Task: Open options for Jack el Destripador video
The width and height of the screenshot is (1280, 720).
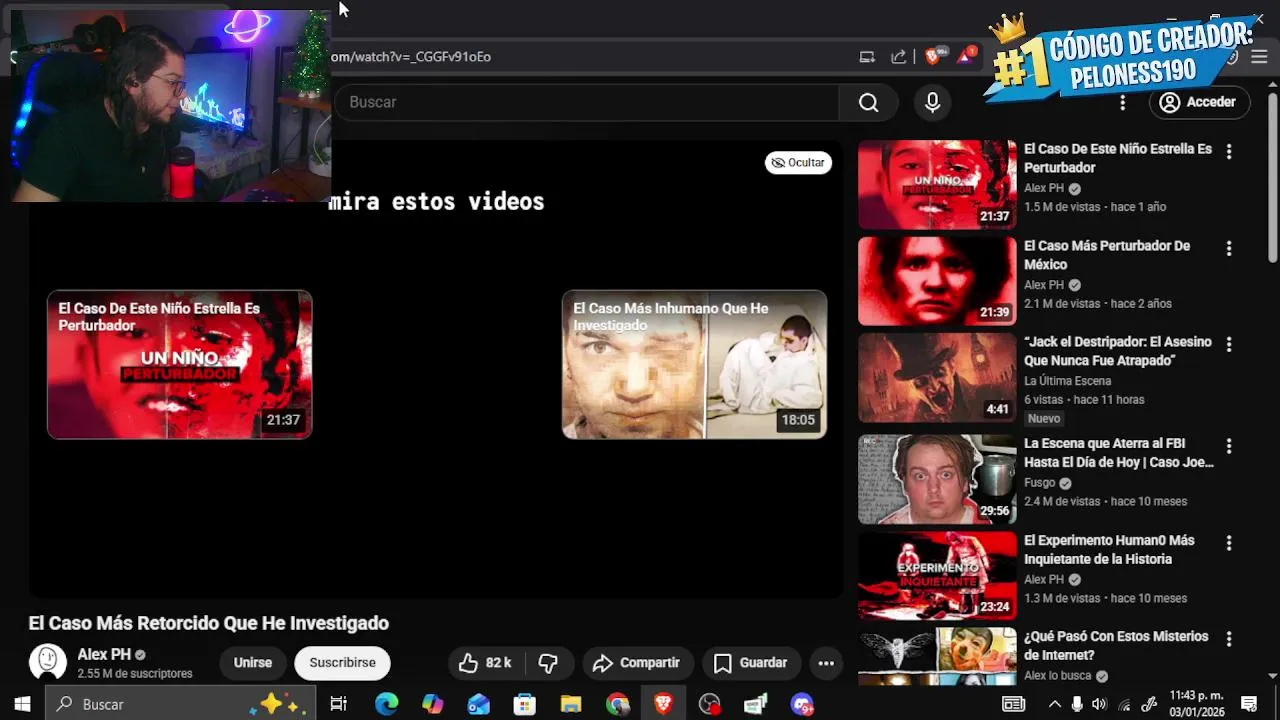Action: click(x=1229, y=344)
